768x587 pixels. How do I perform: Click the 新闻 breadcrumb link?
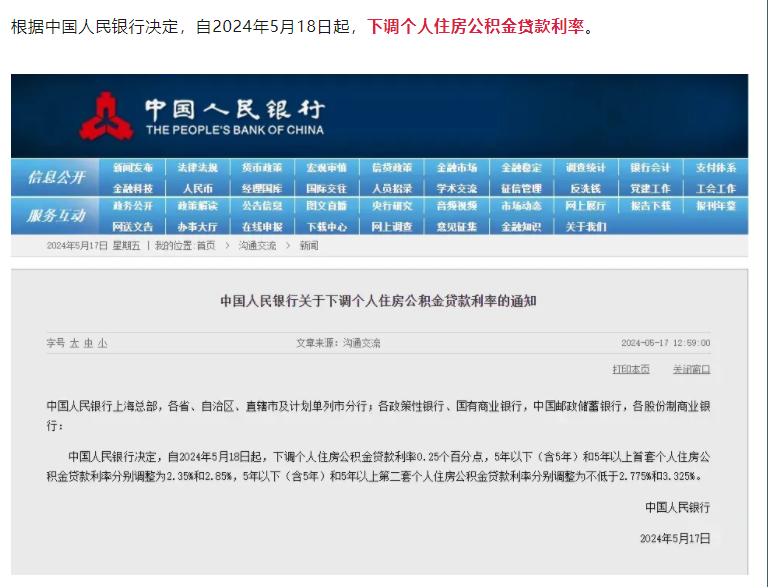pyautogui.click(x=309, y=246)
